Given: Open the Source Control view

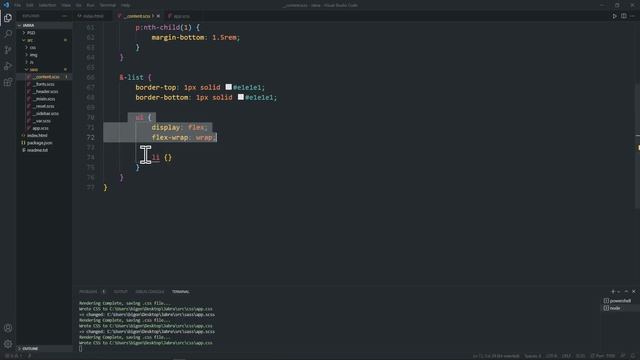Looking at the screenshot, I should pyautogui.click(x=8, y=50).
